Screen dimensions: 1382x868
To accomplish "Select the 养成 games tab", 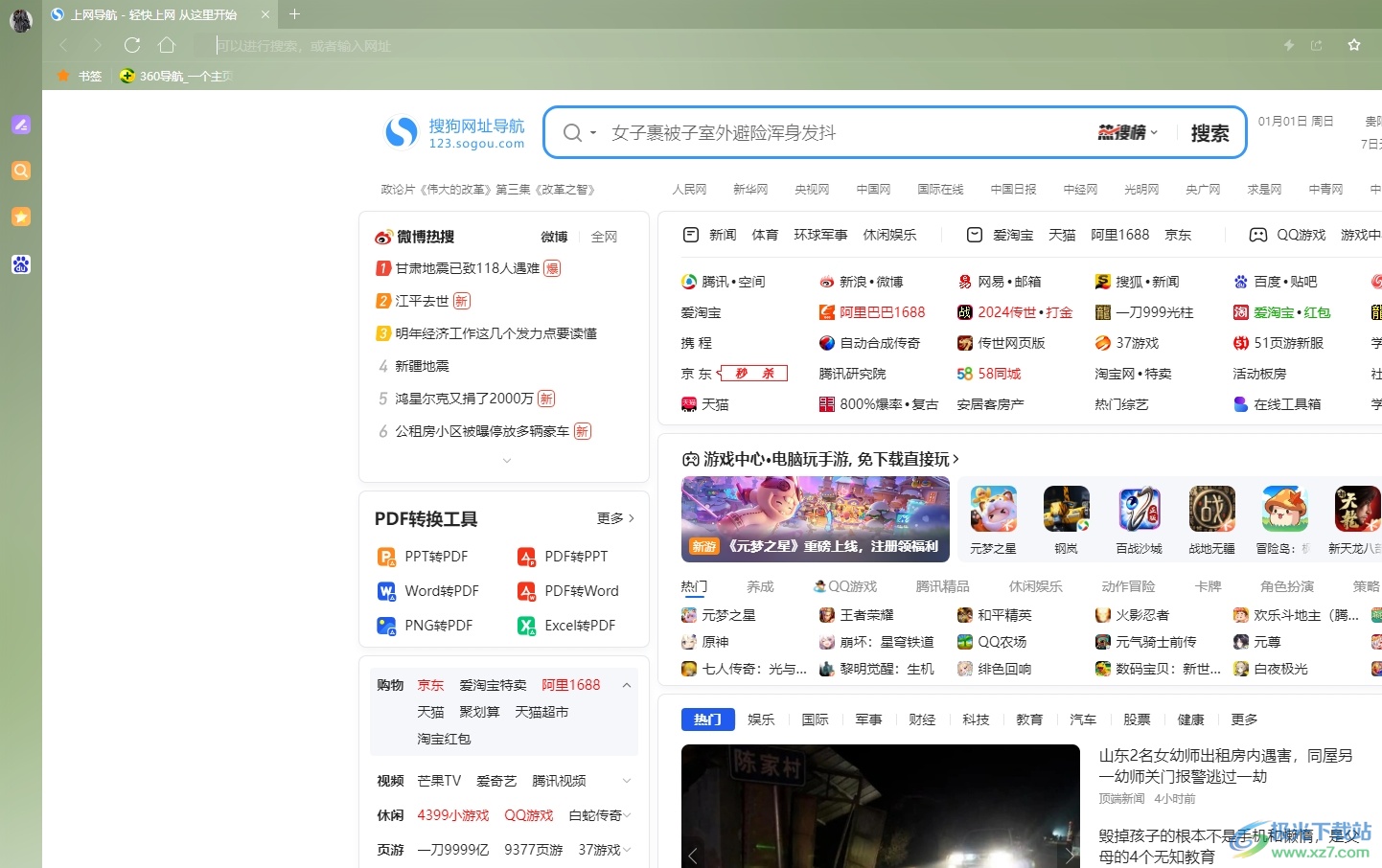I will [760, 586].
